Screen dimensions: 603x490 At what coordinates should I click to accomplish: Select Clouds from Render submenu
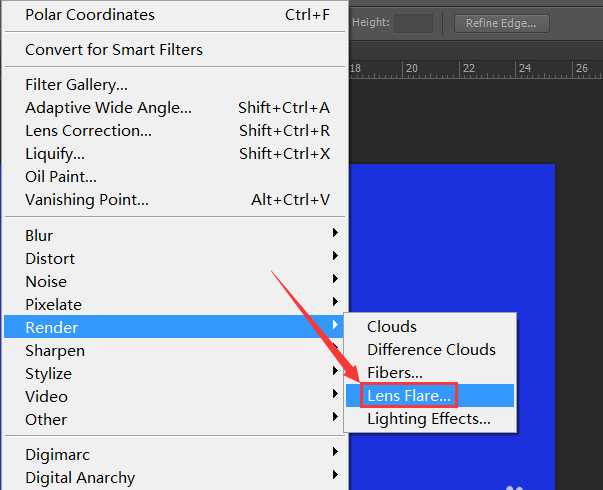[392, 327]
